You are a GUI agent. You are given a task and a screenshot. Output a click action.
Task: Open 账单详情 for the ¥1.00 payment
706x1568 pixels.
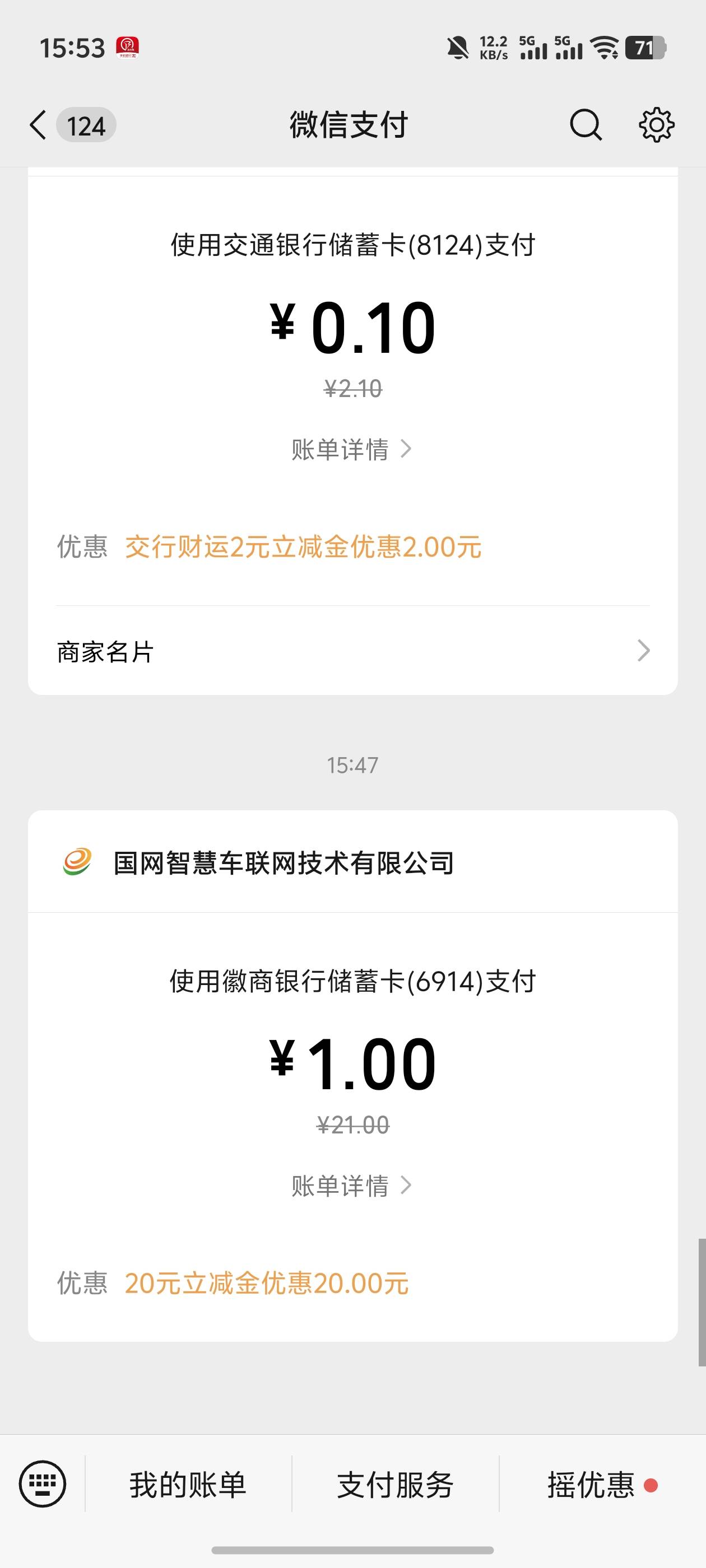point(351,1186)
